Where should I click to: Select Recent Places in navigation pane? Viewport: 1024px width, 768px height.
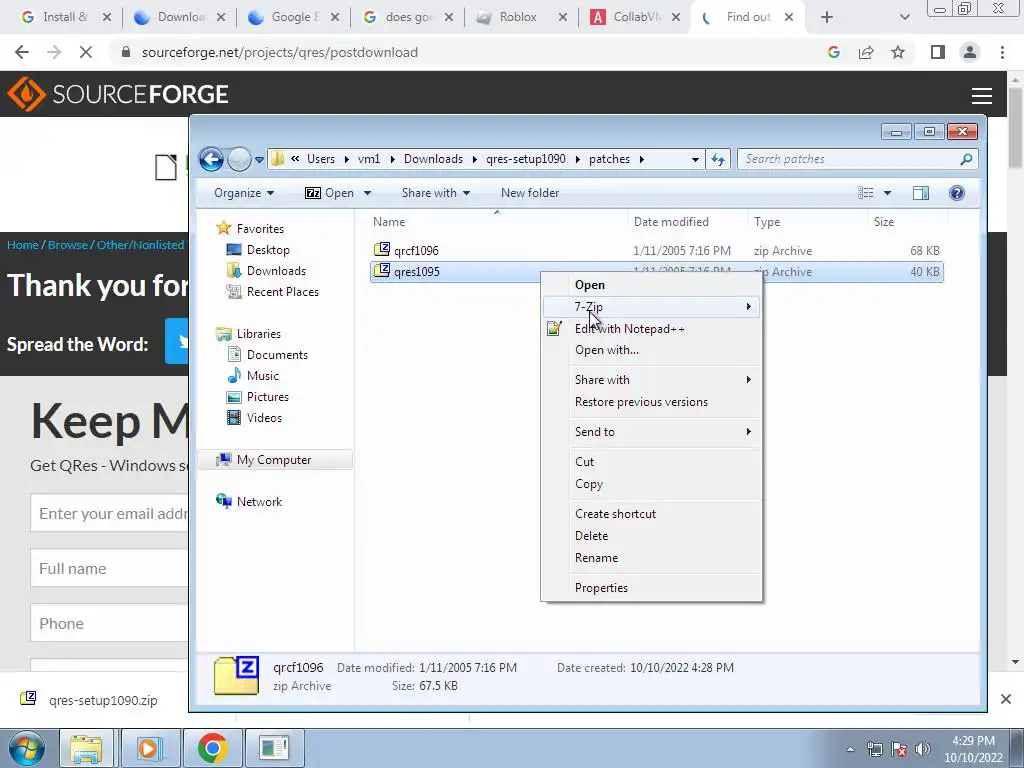283,291
